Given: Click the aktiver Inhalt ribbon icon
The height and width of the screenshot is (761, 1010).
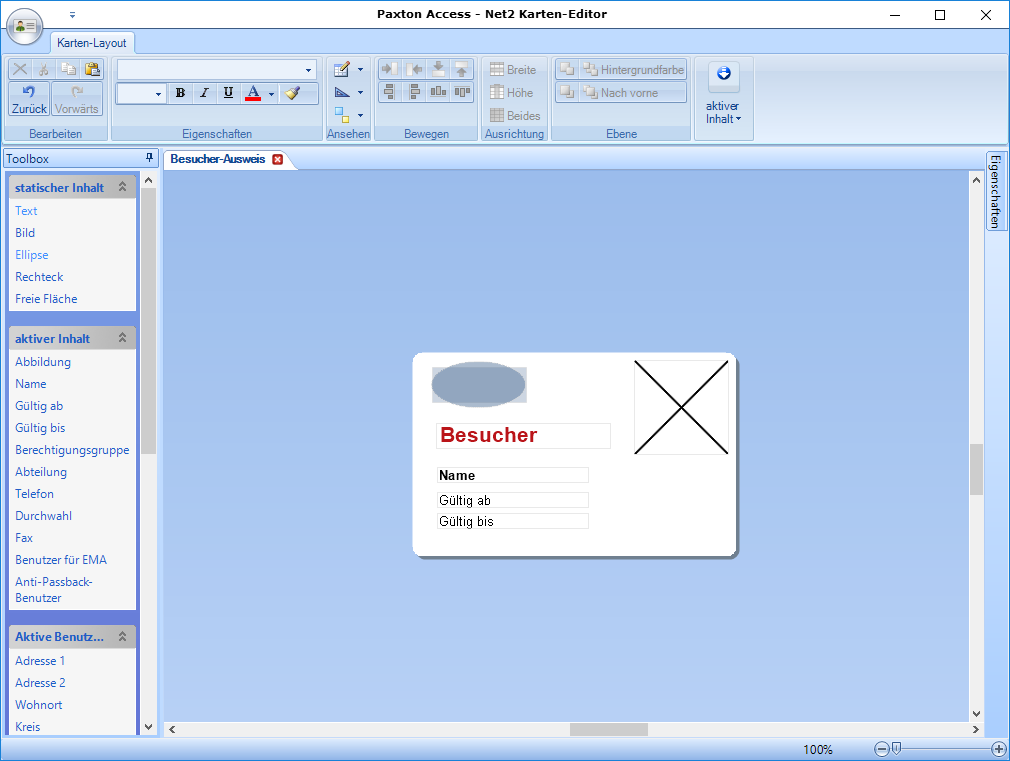Looking at the screenshot, I should pos(723,75).
